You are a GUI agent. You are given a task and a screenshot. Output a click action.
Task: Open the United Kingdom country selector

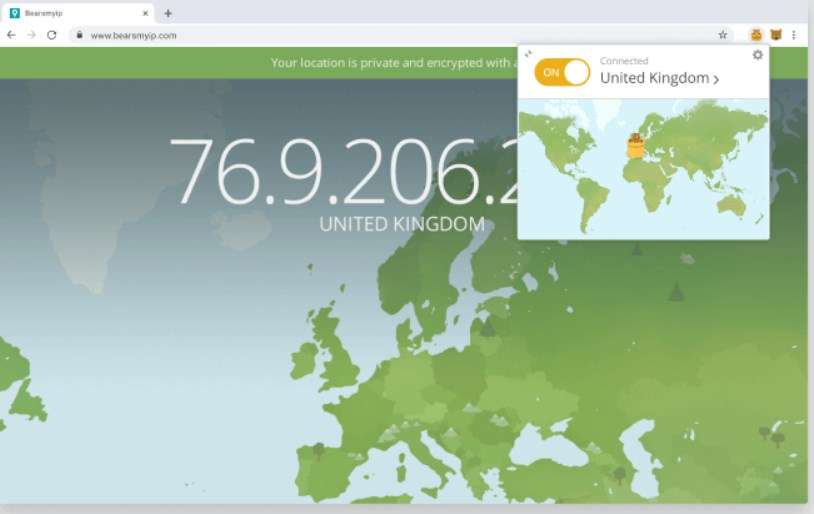click(659, 78)
